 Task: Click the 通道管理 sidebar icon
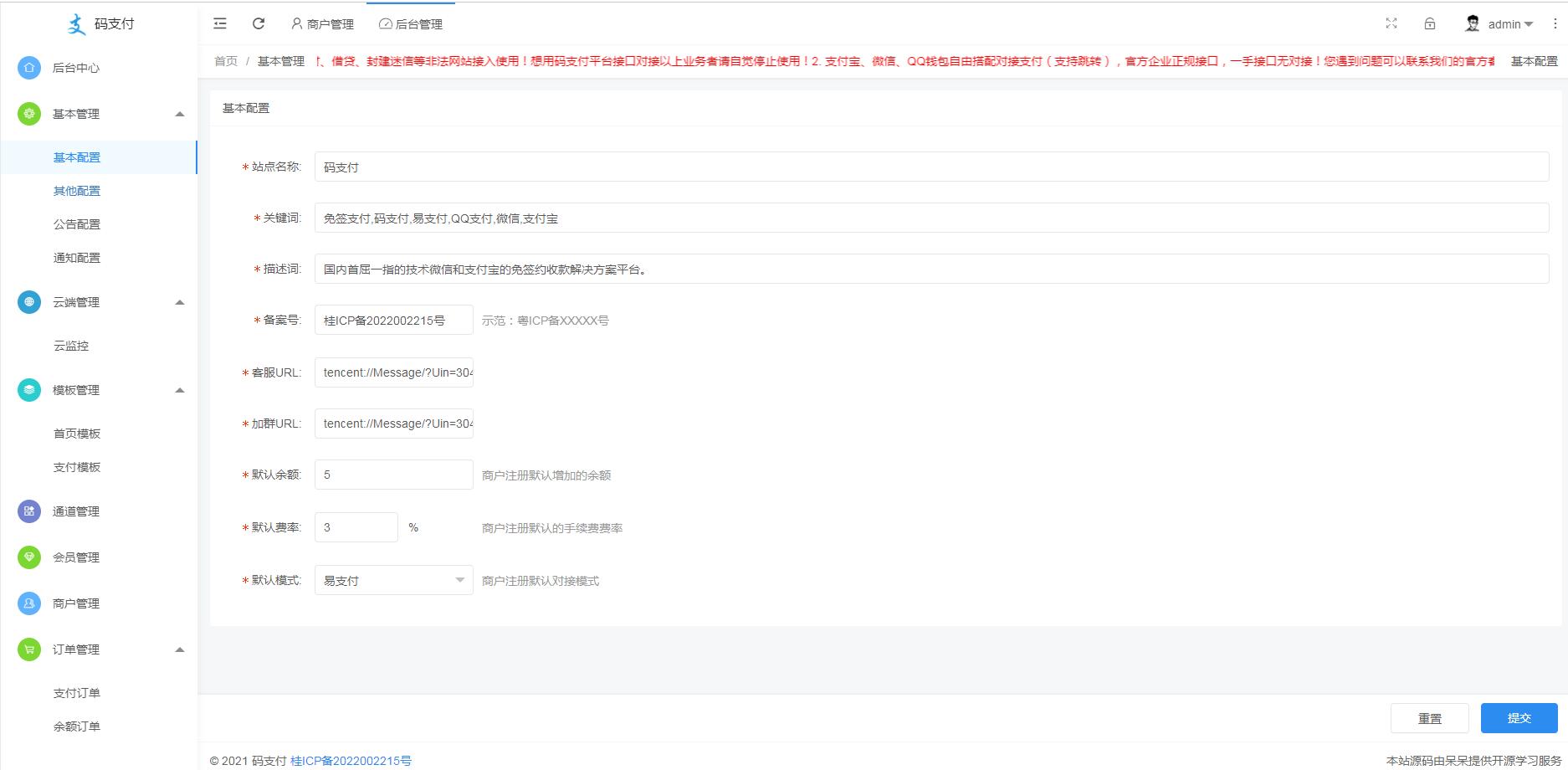pyautogui.click(x=29, y=511)
